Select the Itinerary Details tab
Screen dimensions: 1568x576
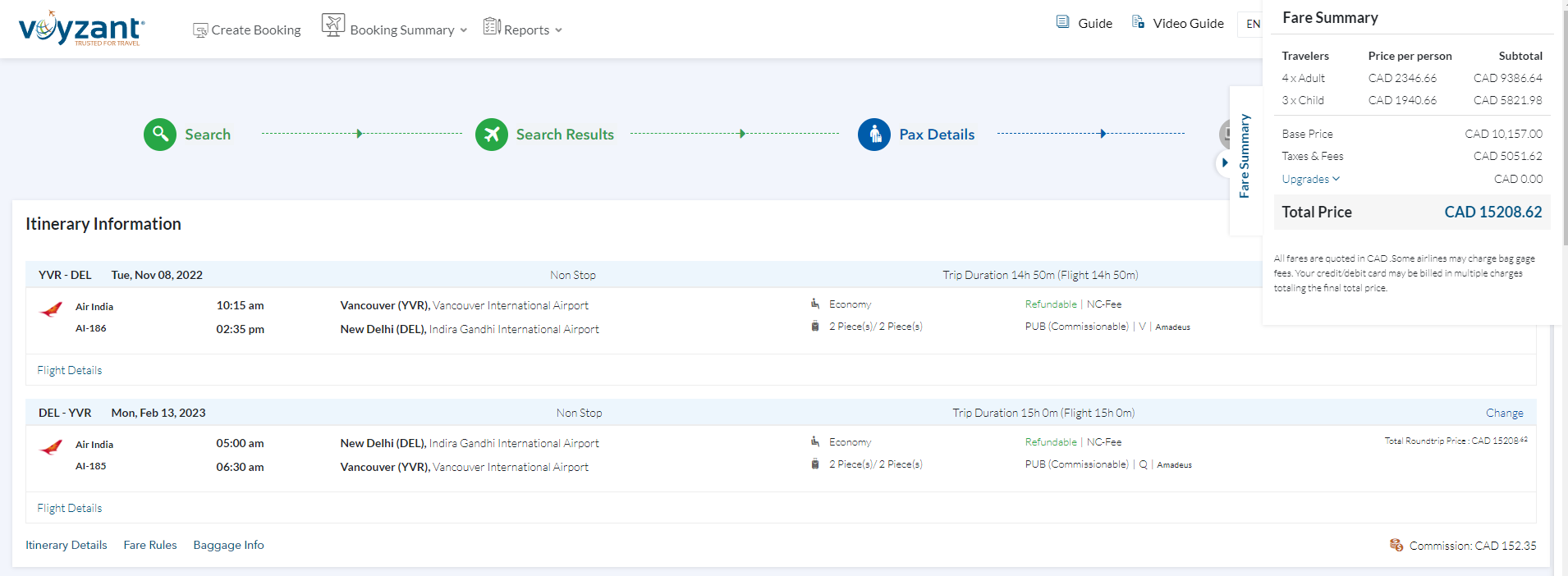click(66, 545)
